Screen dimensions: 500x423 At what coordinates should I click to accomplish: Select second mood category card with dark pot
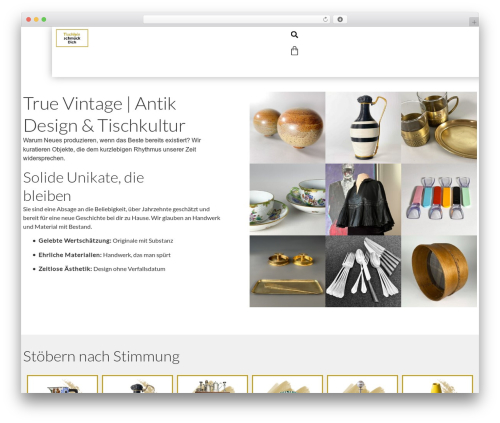point(137,384)
